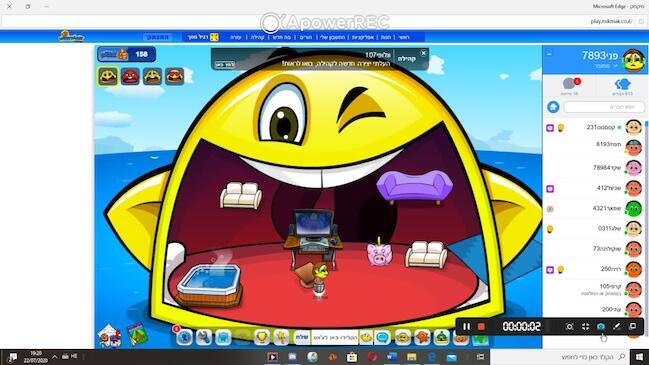
Task: Open the Word icon in the Windows taskbar
Action: (x=391, y=356)
